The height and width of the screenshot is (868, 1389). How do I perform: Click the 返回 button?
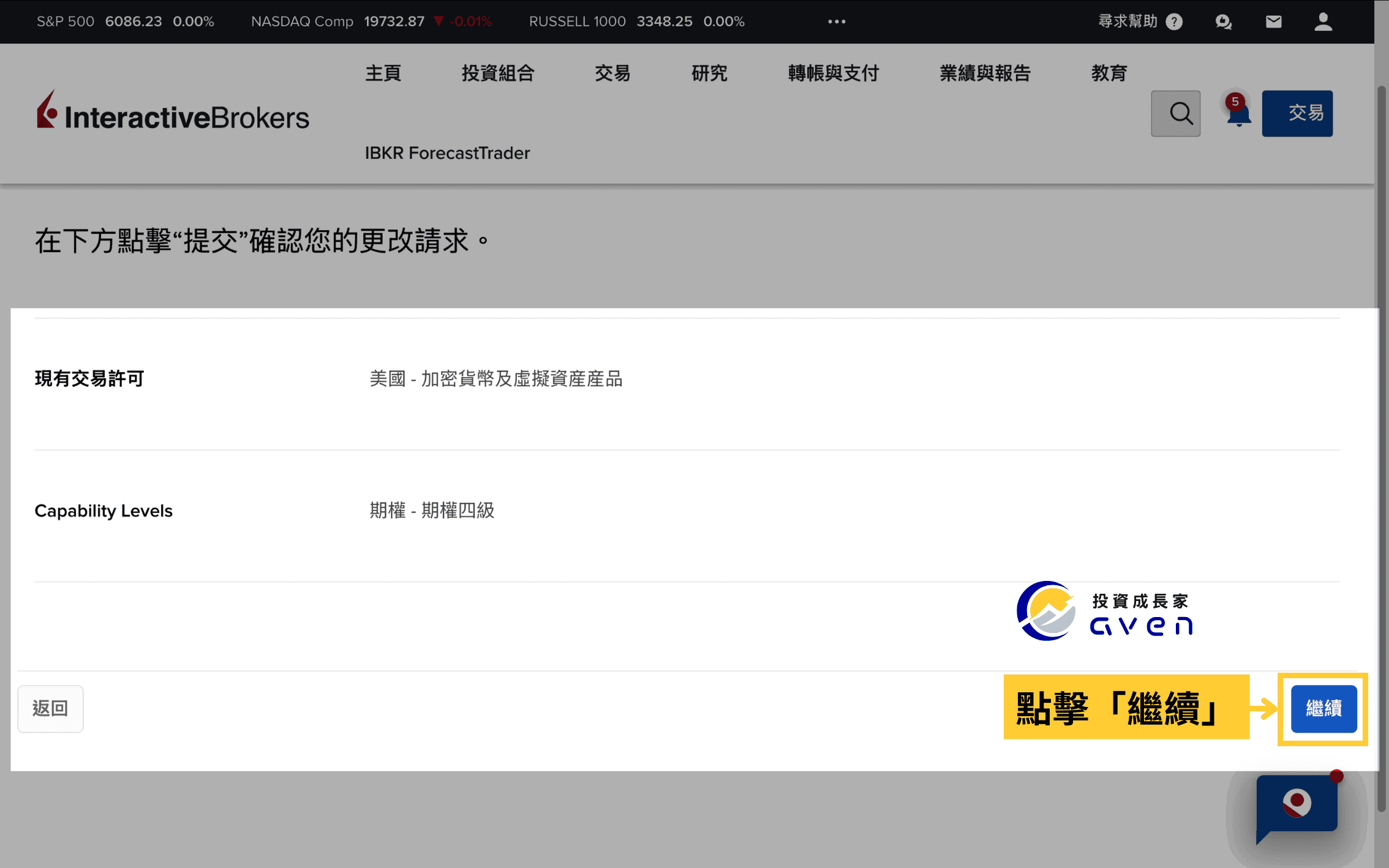pos(51,708)
